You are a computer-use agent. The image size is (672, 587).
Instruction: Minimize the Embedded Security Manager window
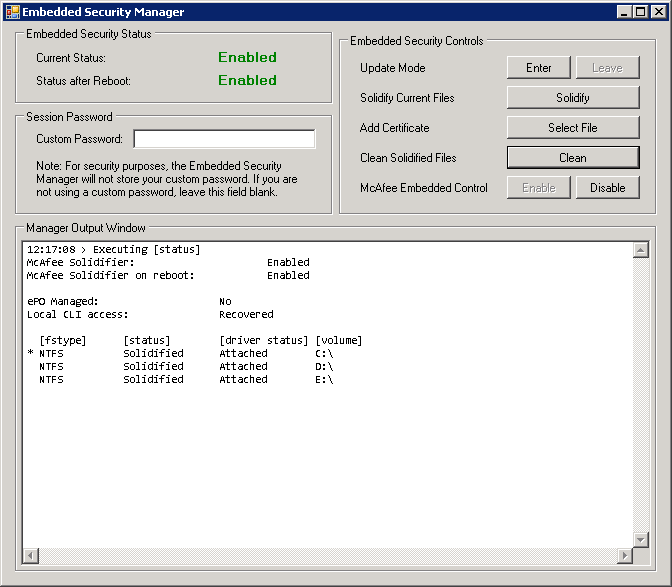pyautogui.click(x=624, y=12)
